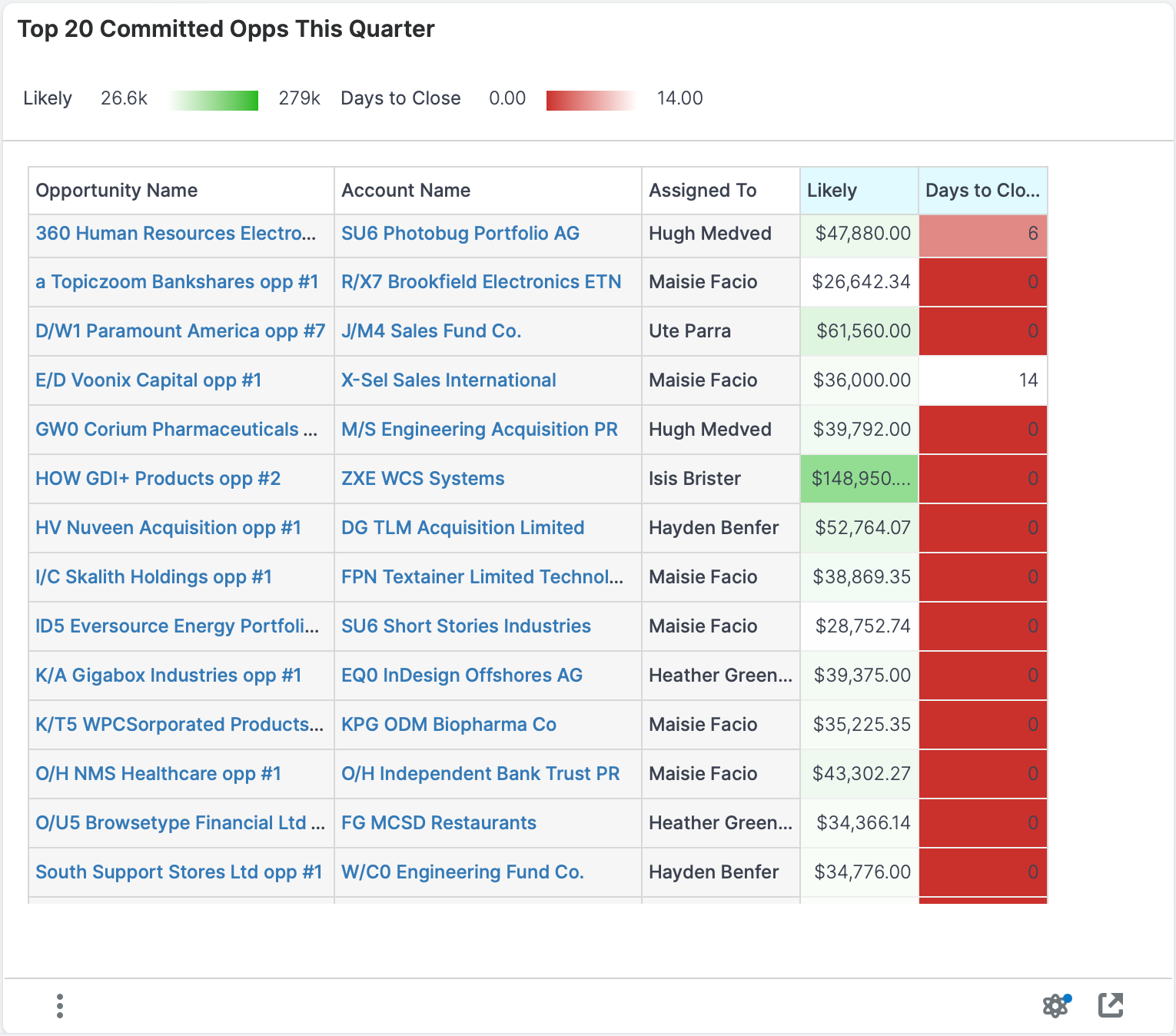This screenshot has width=1176, height=1036.
Task: Sort by Opportunity Name column header
Action: point(117,191)
